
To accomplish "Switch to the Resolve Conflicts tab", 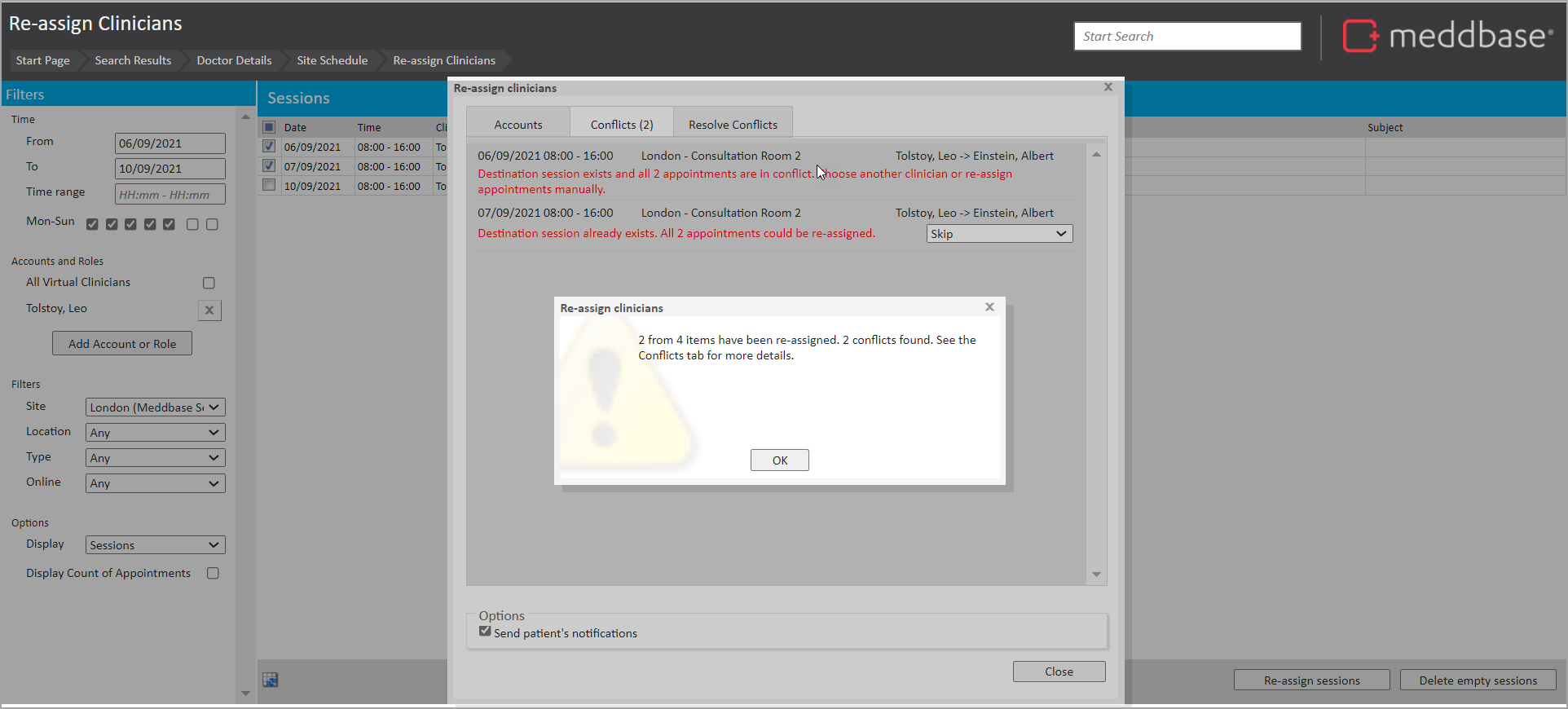I will click(x=733, y=125).
